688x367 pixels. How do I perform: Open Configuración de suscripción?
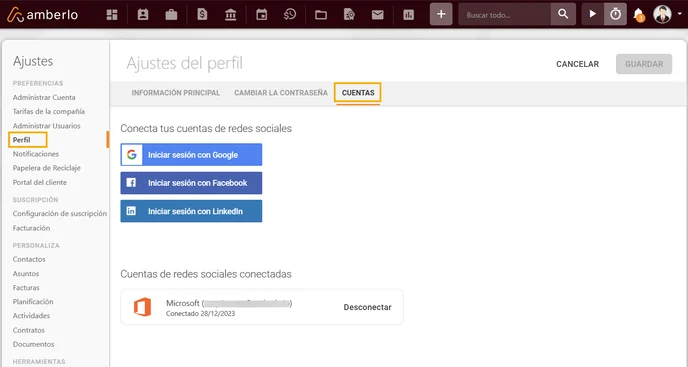point(60,213)
